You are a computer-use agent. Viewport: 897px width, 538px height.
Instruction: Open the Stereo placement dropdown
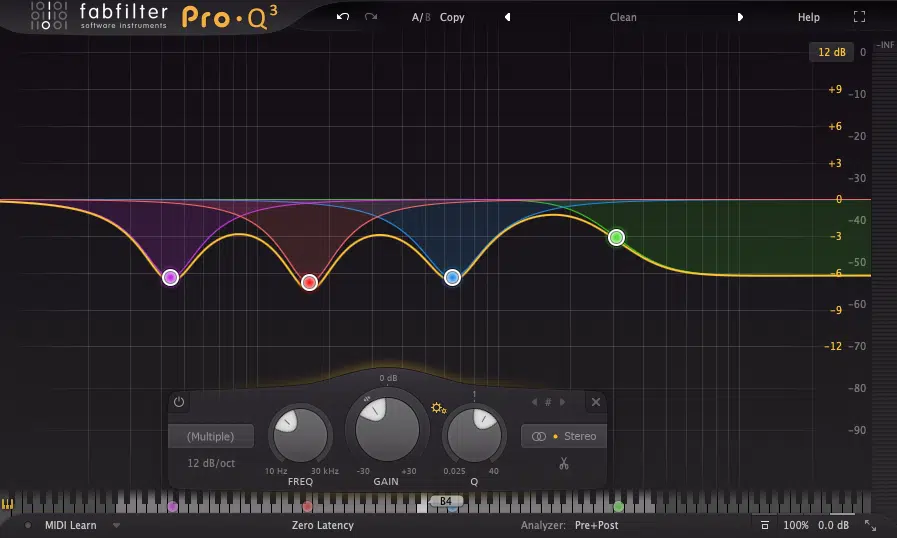click(x=563, y=436)
